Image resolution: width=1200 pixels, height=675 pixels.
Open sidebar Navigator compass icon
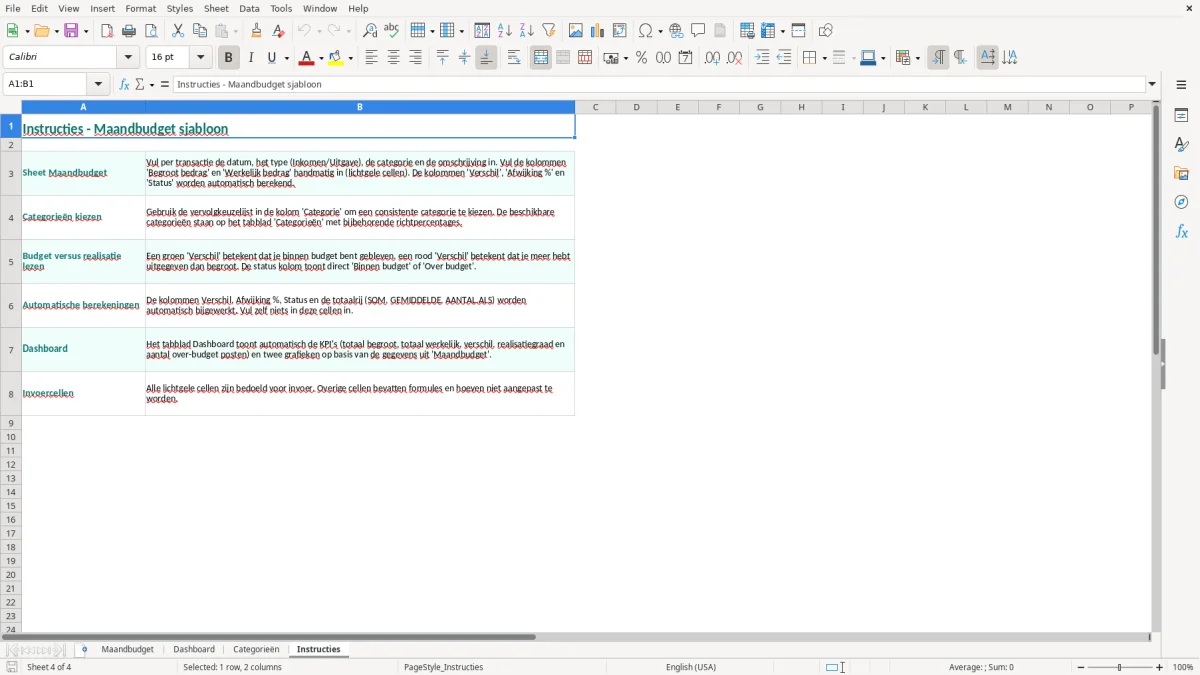click(x=1181, y=203)
